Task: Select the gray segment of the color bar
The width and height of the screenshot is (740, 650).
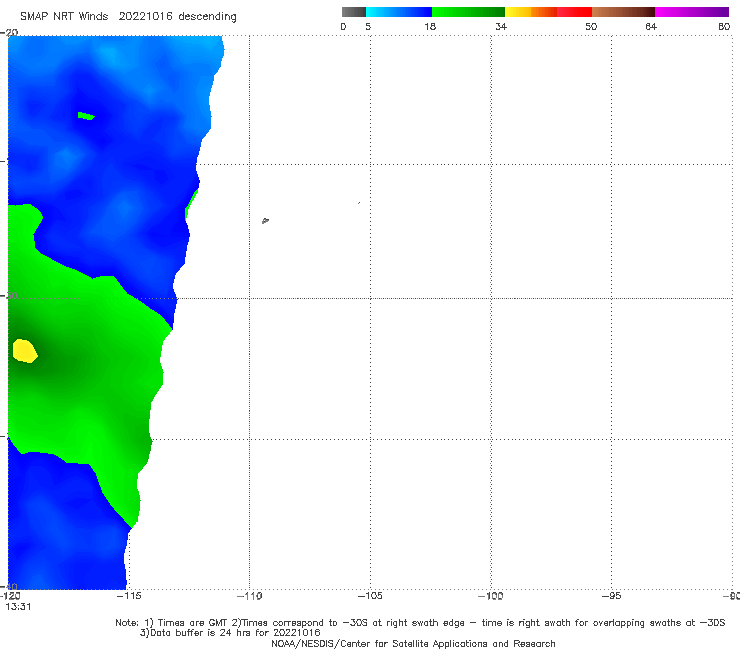Action: [354, 12]
